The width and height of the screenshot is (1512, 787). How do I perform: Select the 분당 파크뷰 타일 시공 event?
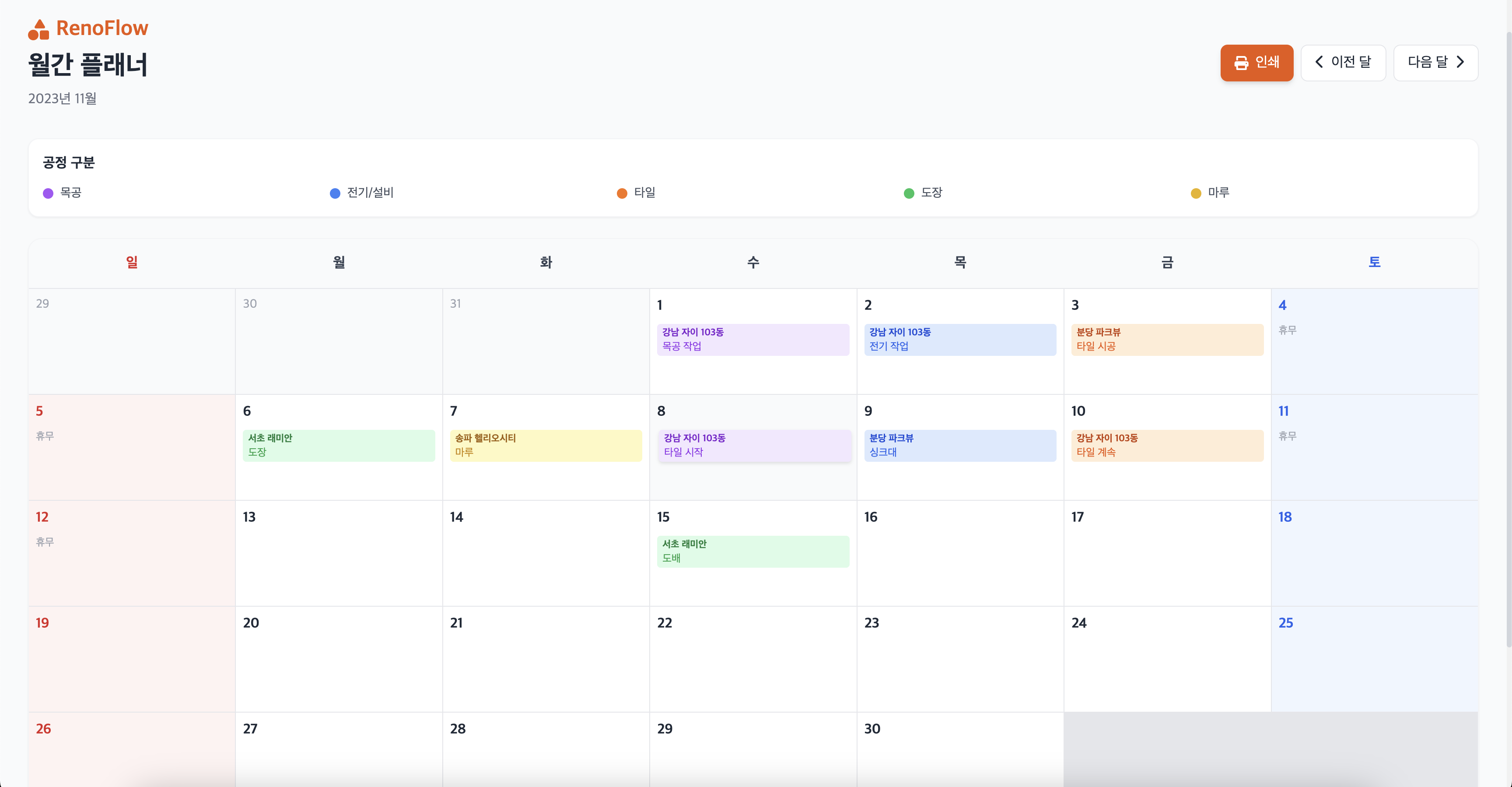[1167, 340]
